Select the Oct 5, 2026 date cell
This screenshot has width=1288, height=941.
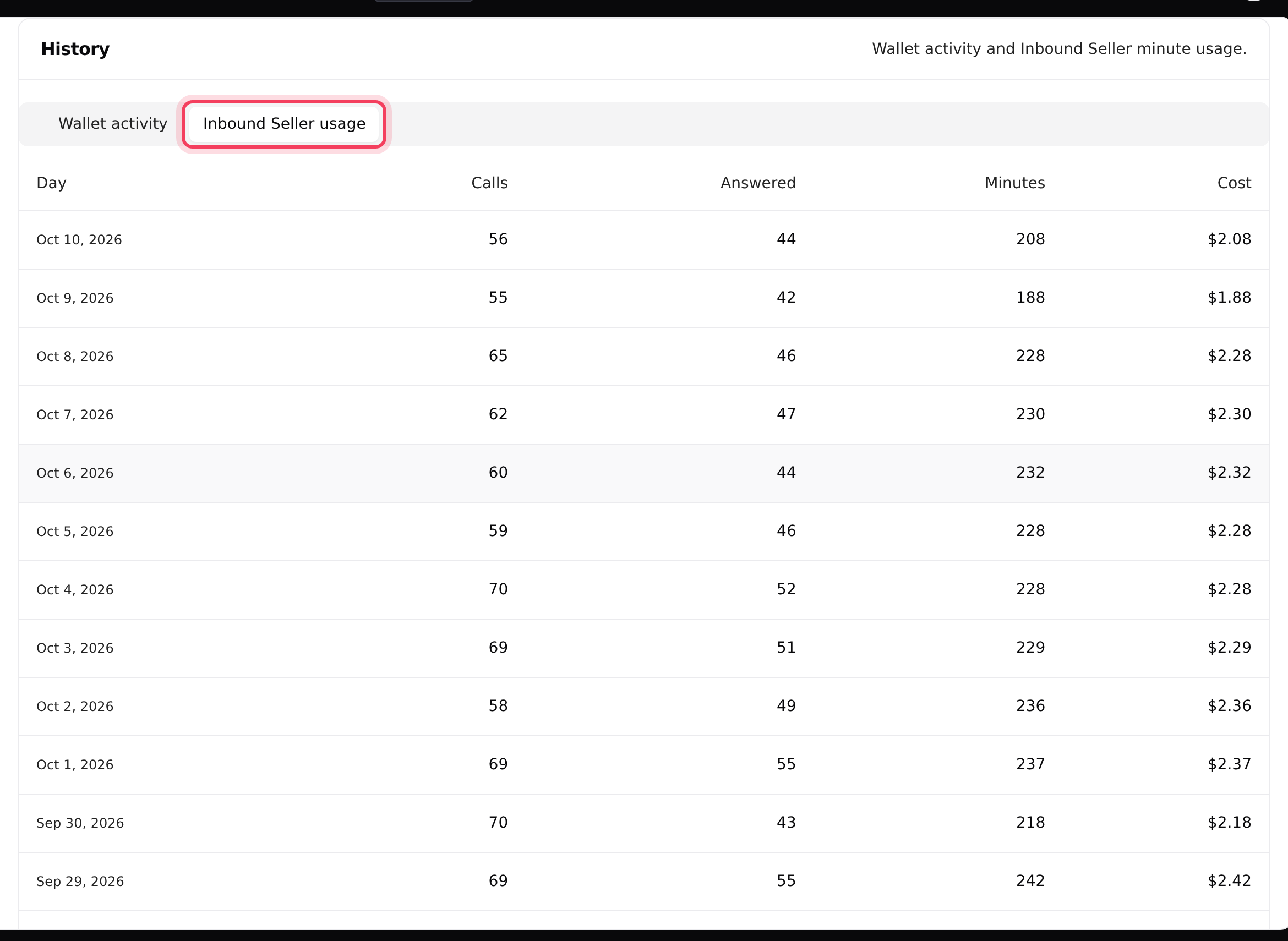[x=75, y=532]
